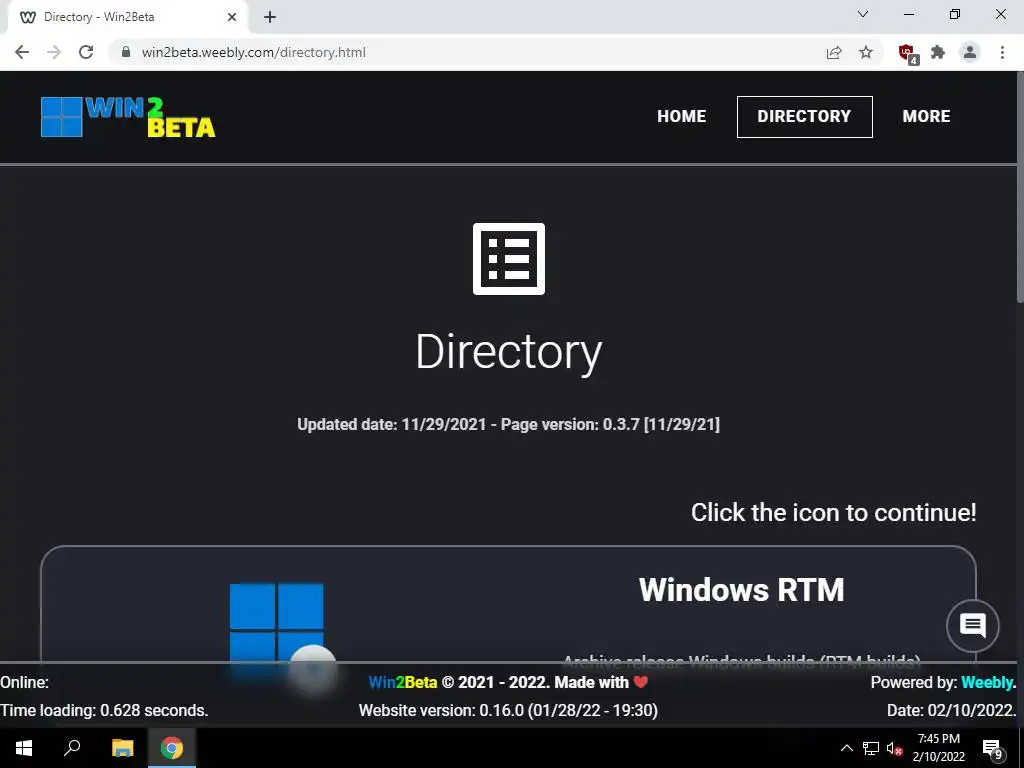
Task: Open Chrome three-dot menu
Action: (1002, 52)
